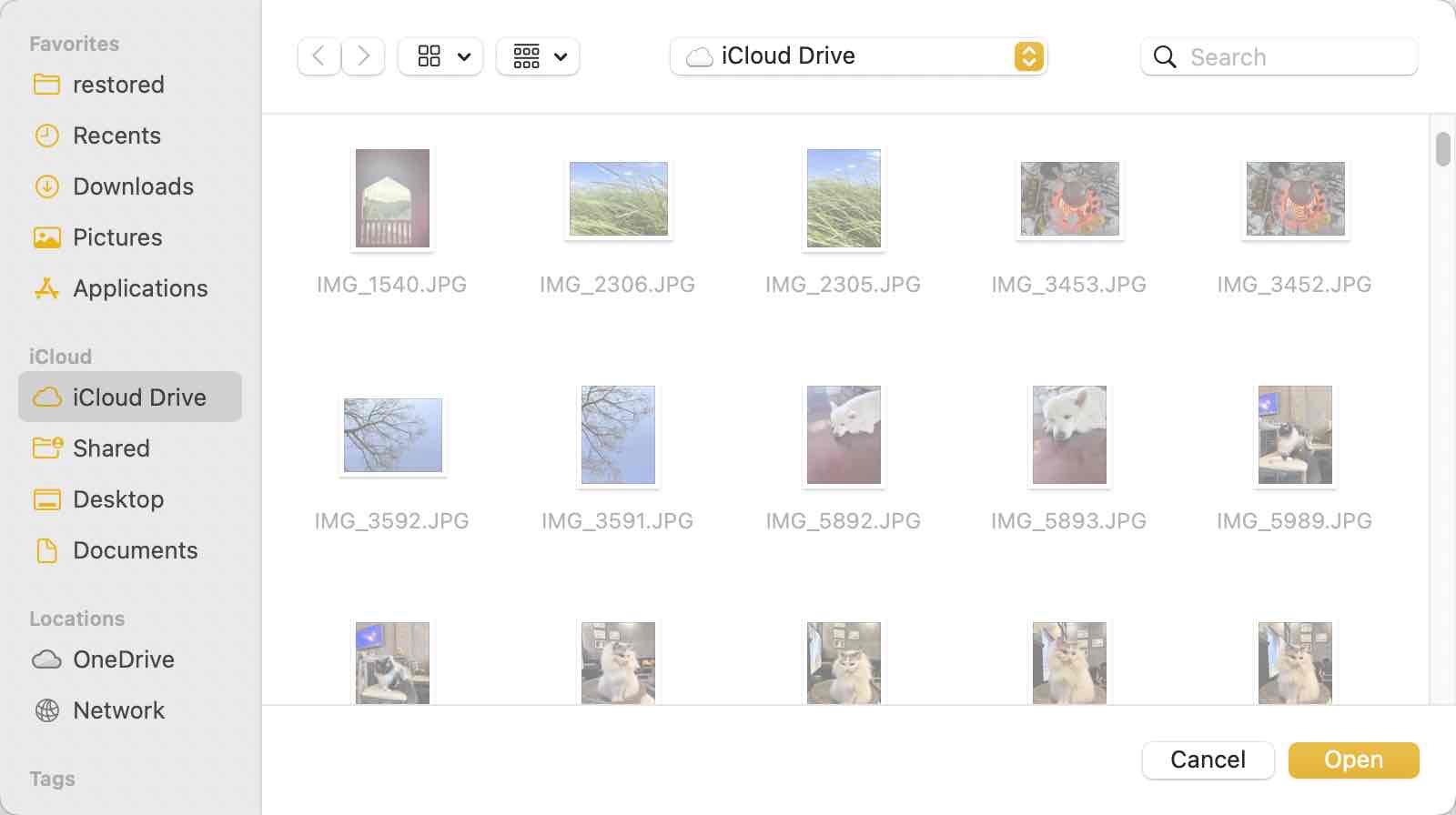Click the Cancel button
Screen dimensions: 1456x815
coord(1208,760)
